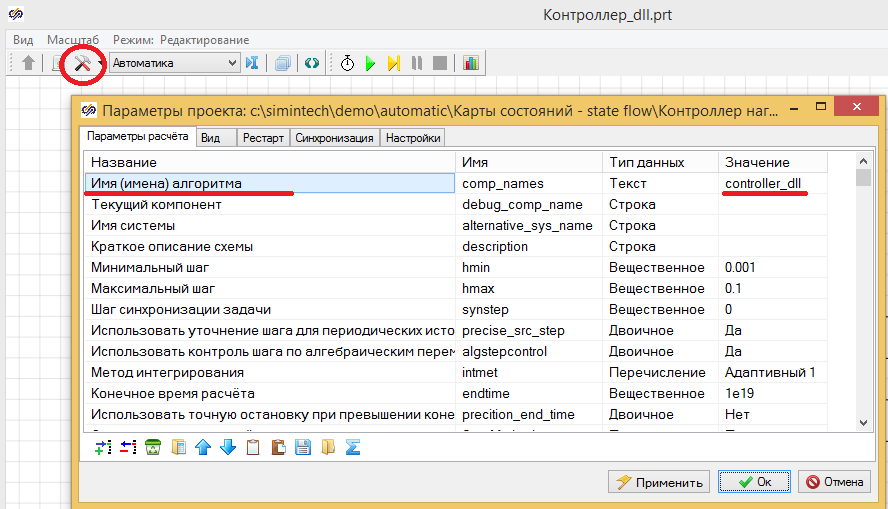The width and height of the screenshot is (888, 509).
Task: Click remove-row icon with red minus
Action: click(x=128, y=447)
